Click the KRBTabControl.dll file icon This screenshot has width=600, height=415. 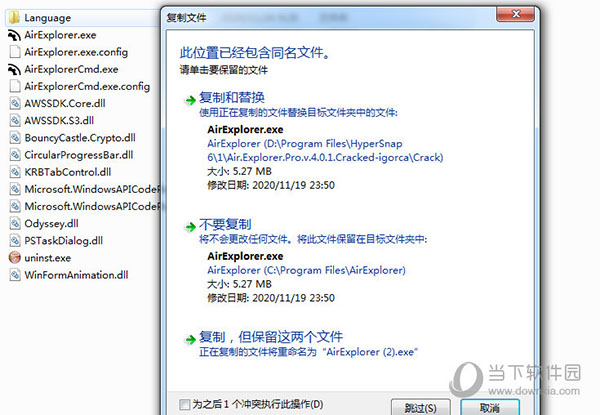(x=15, y=172)
